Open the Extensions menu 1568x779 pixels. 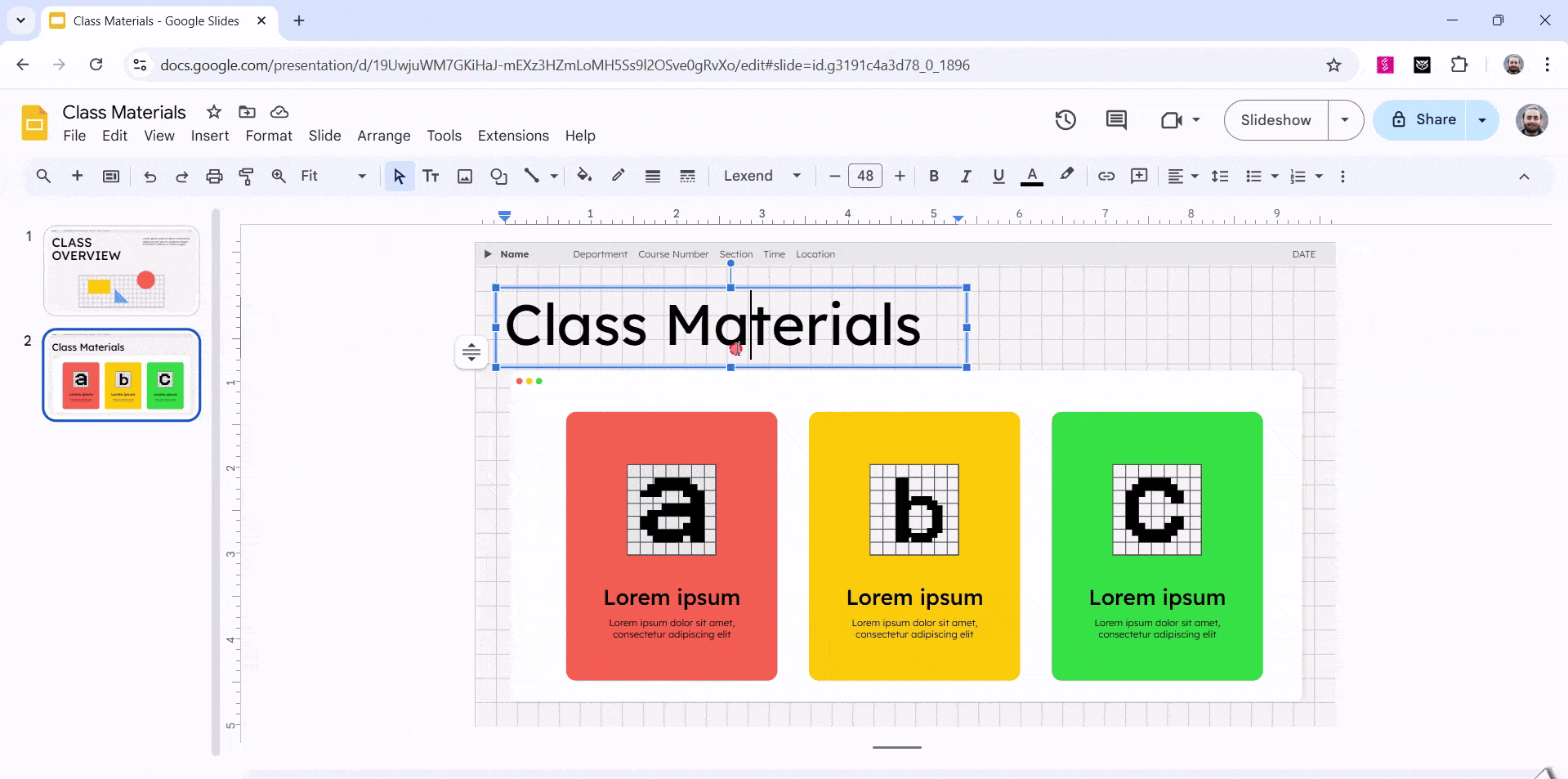pyautogui.click(x=512, y=136)
